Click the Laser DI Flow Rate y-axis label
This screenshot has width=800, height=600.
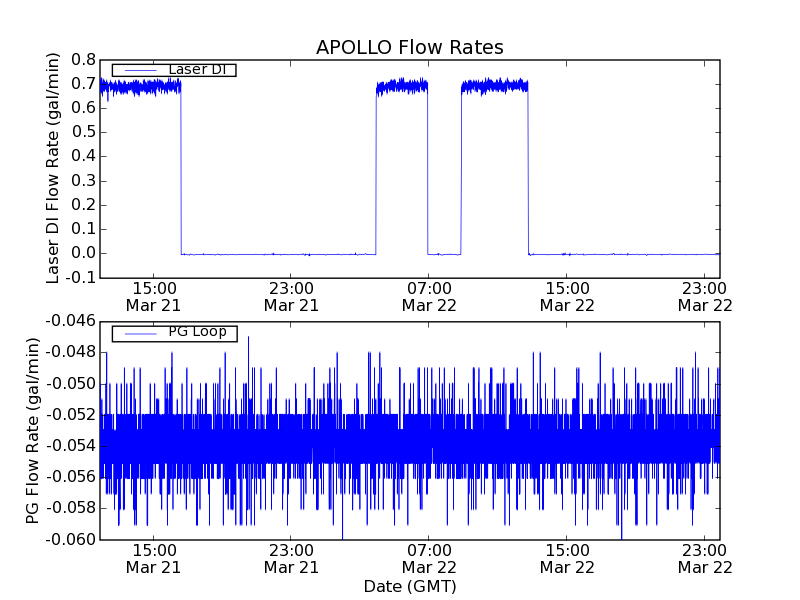click(x=55, y=167)
